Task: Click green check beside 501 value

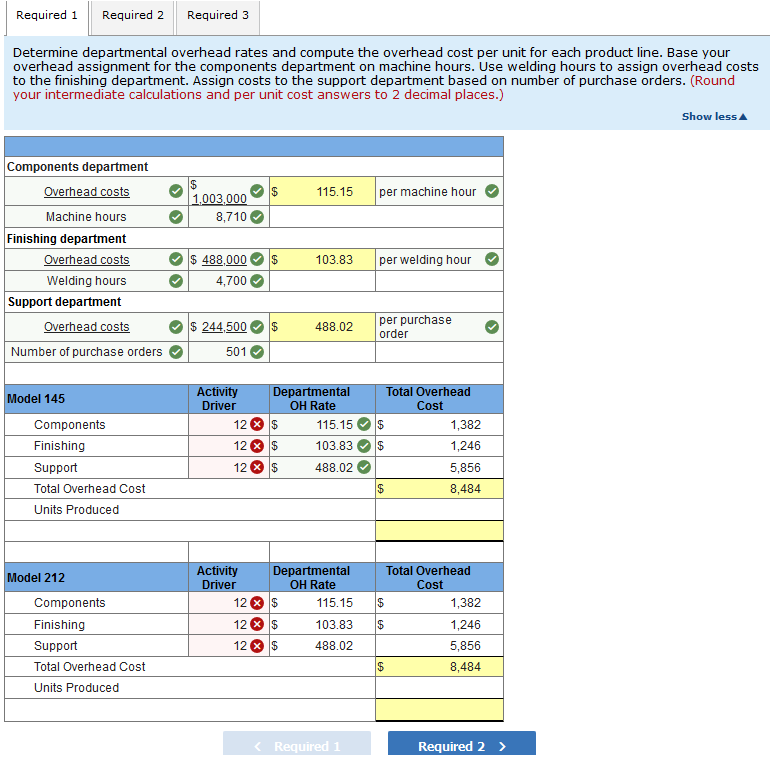Action: [x=257, y=352]
